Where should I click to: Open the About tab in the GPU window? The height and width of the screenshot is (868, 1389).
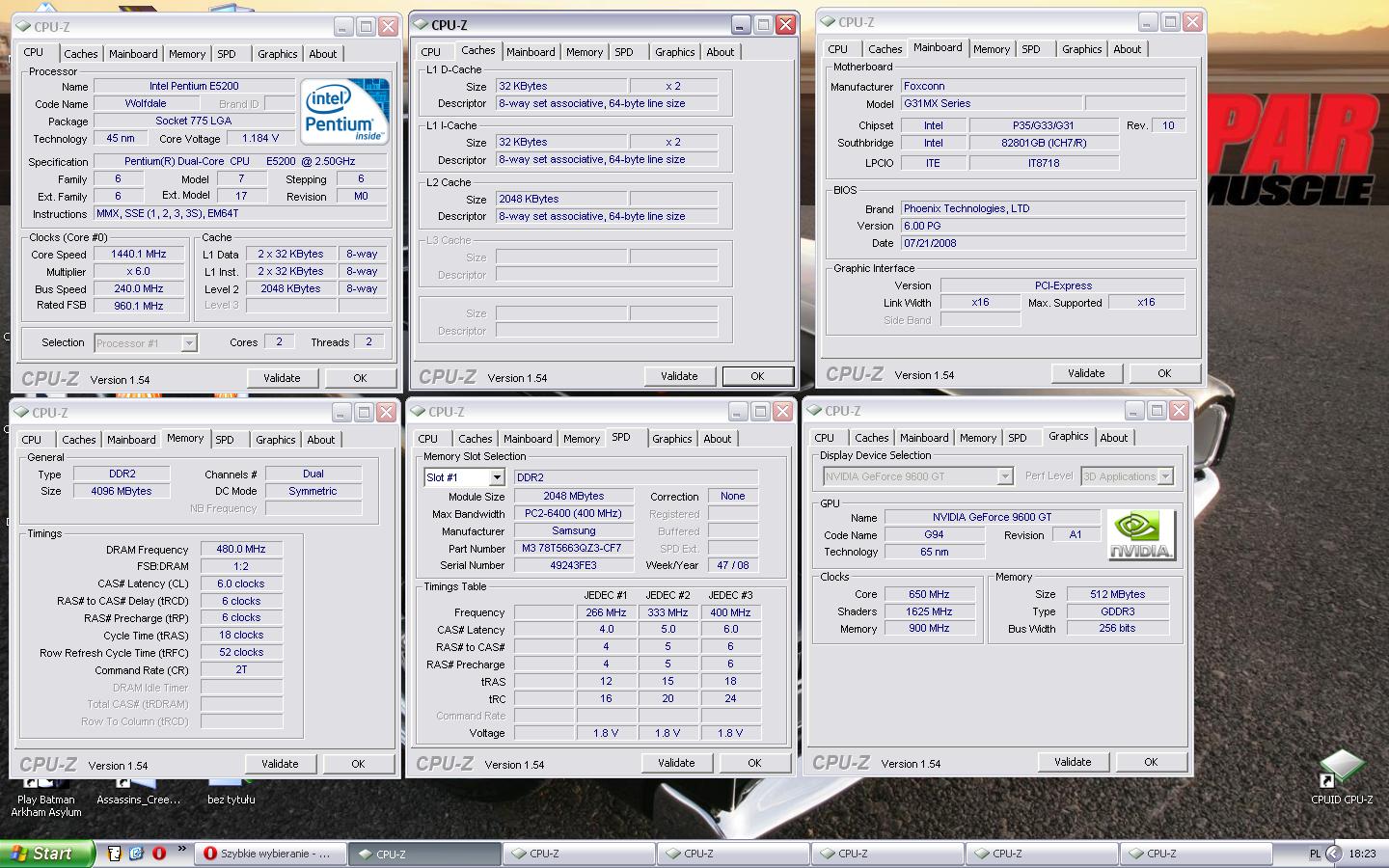tap(1114, 438)
